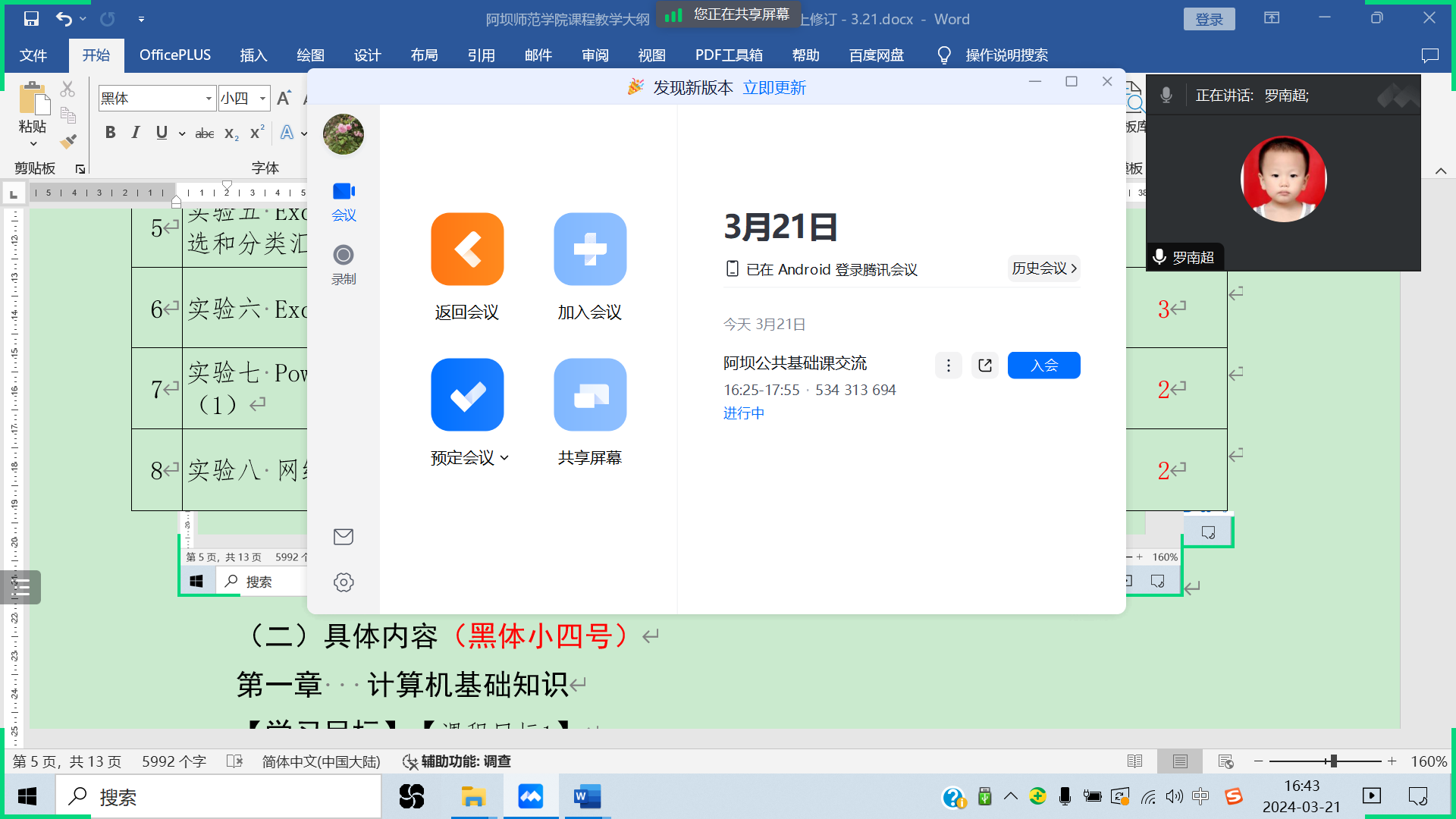
Task: Click the share link icon beside 入会
Action: (x=985, y=366)
